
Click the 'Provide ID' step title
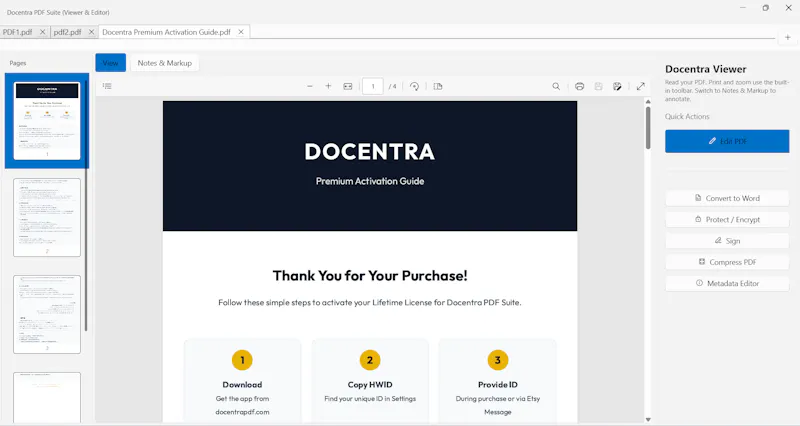click(497, 385)
